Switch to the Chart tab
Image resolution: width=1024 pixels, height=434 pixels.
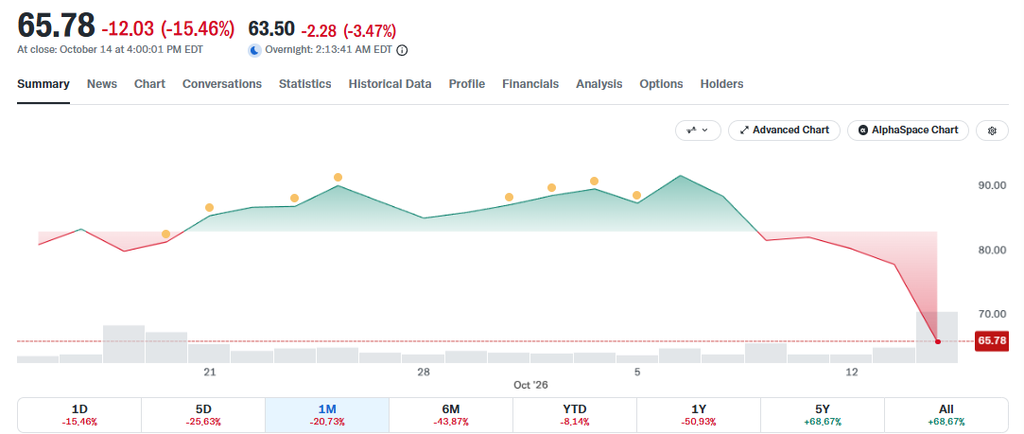click(150, 84)
